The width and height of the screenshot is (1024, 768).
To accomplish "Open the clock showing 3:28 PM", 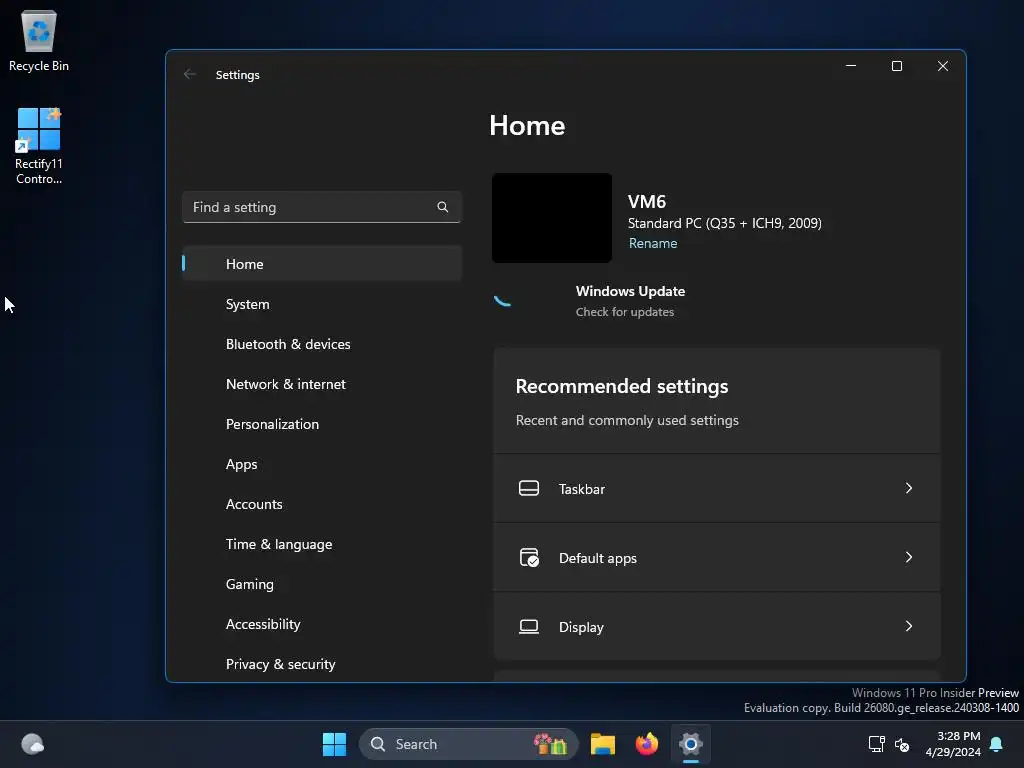I will point(953,744).
